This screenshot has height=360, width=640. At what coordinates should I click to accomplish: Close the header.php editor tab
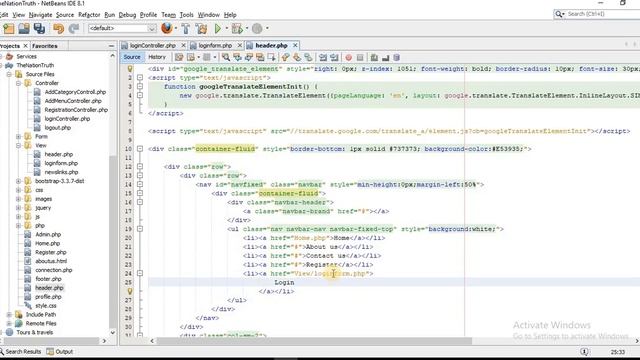tap(295, 45)
